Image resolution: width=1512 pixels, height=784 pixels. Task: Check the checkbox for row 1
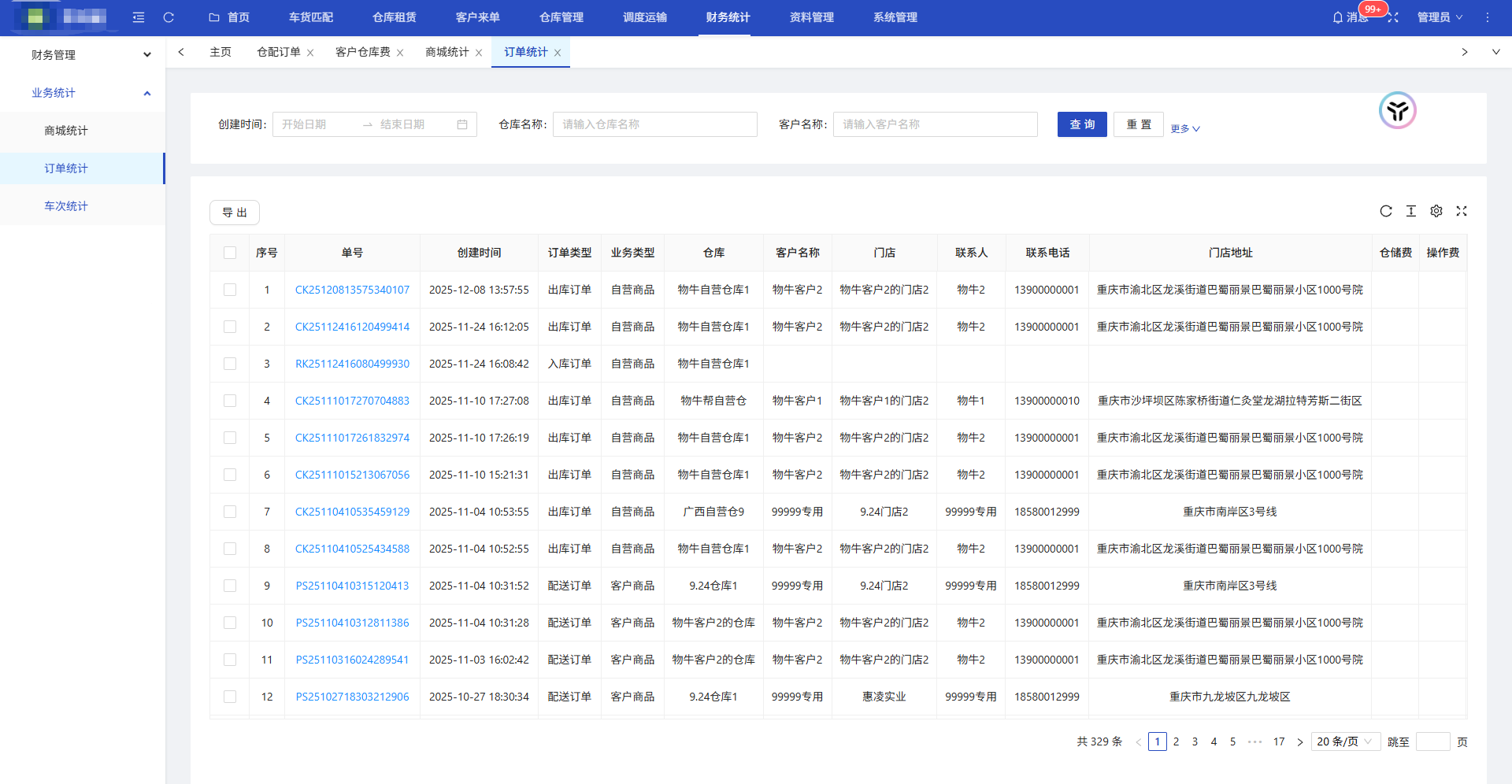tap(230, 290)
